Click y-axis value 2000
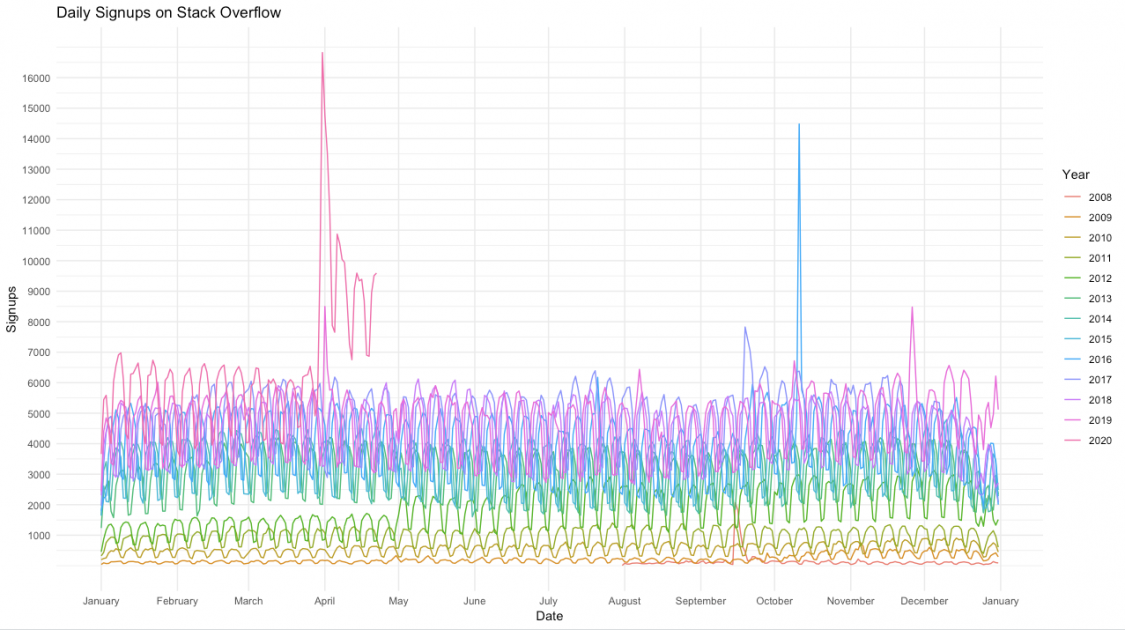Screen dimensions: 1125x630 39,505
